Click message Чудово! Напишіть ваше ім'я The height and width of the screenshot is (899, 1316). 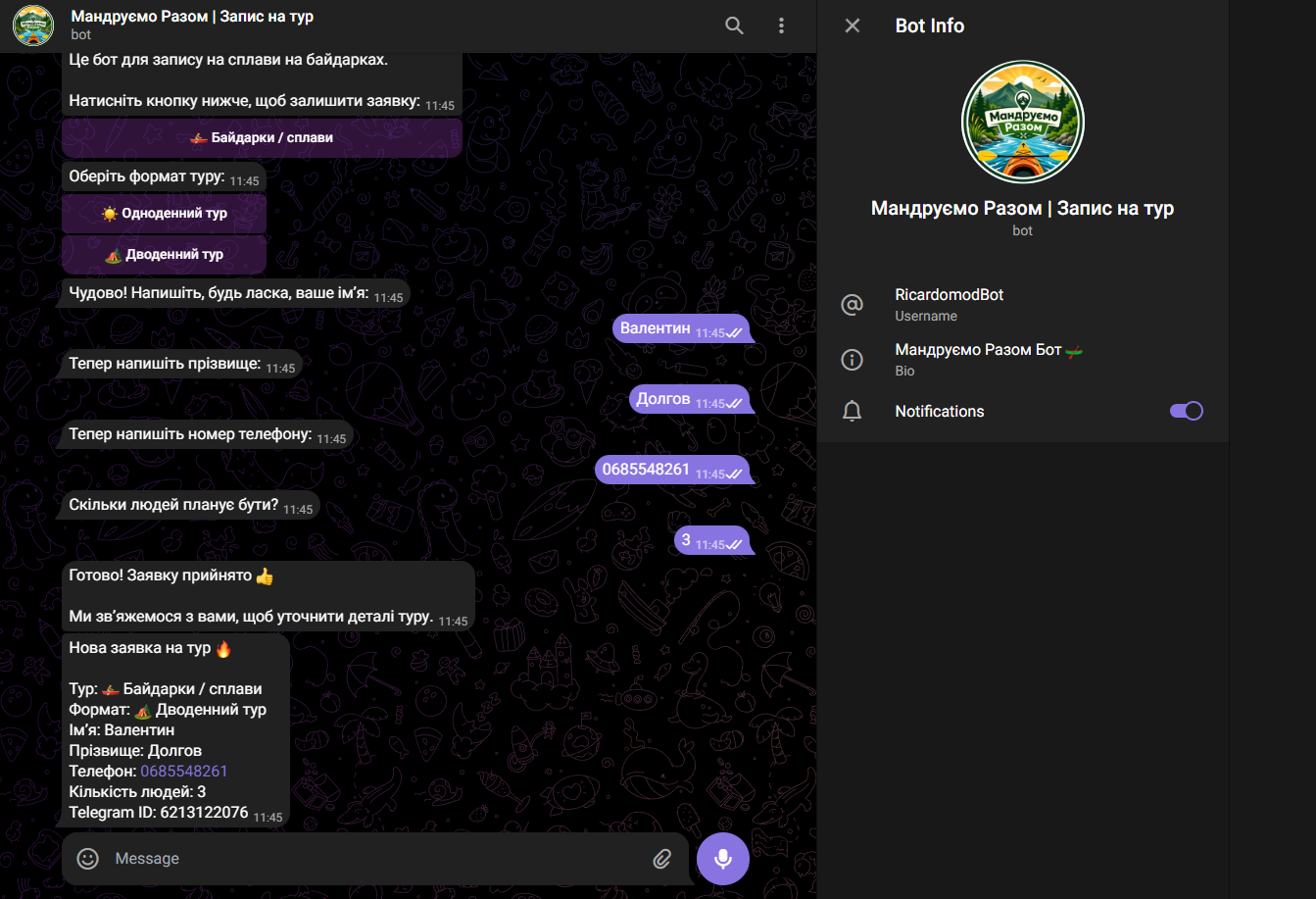click(235, 293)
